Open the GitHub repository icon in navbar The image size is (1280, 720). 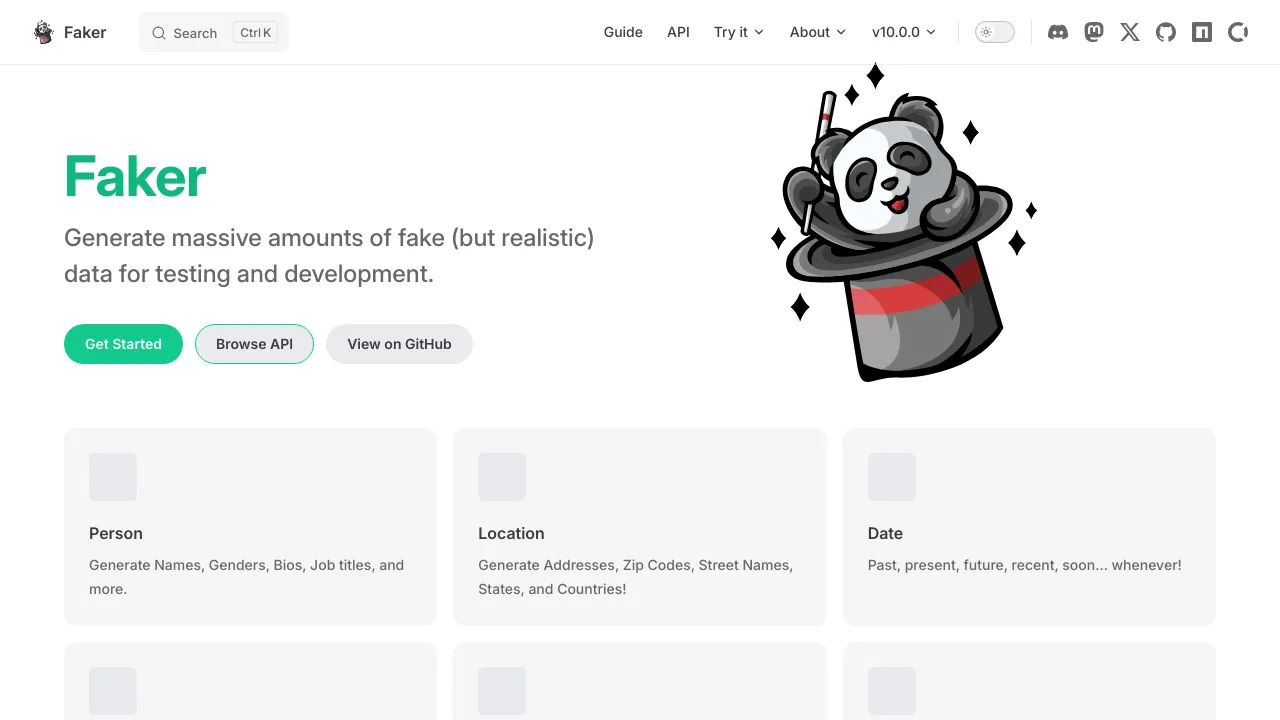point(1166,32)
